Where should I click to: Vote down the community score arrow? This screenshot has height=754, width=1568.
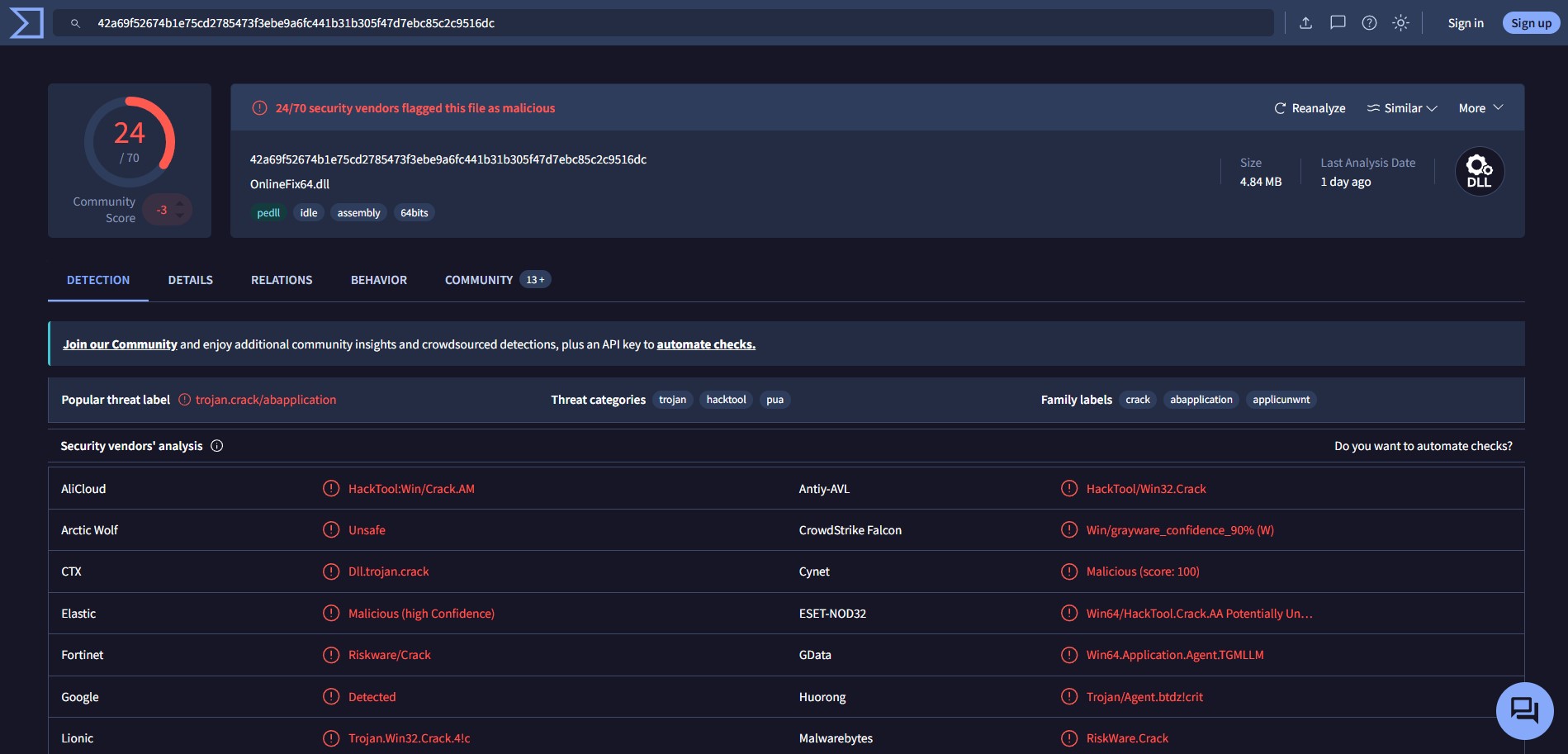click(180, 216)
